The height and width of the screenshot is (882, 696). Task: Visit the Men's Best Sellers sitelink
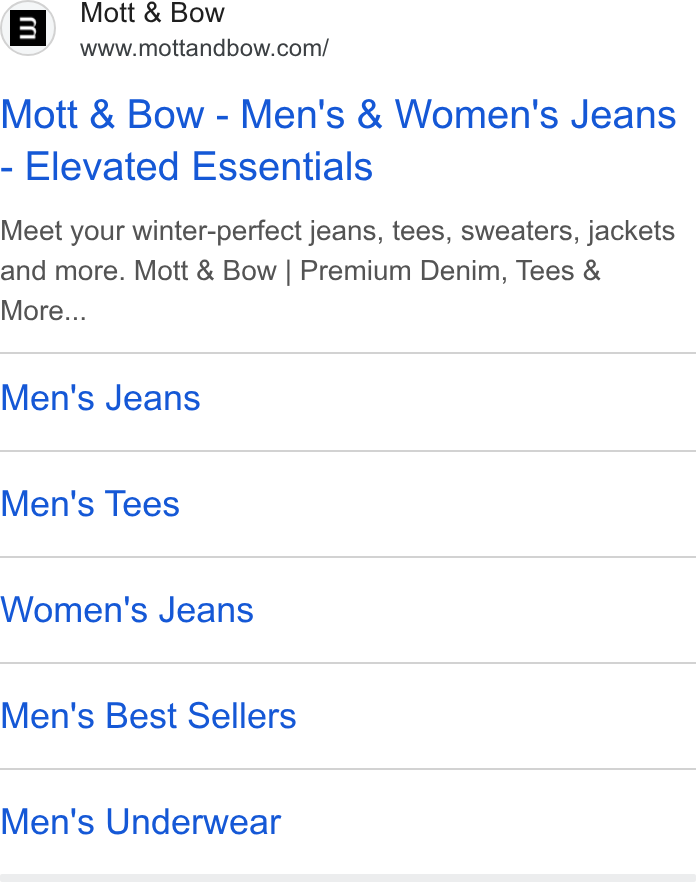[148, 716]
